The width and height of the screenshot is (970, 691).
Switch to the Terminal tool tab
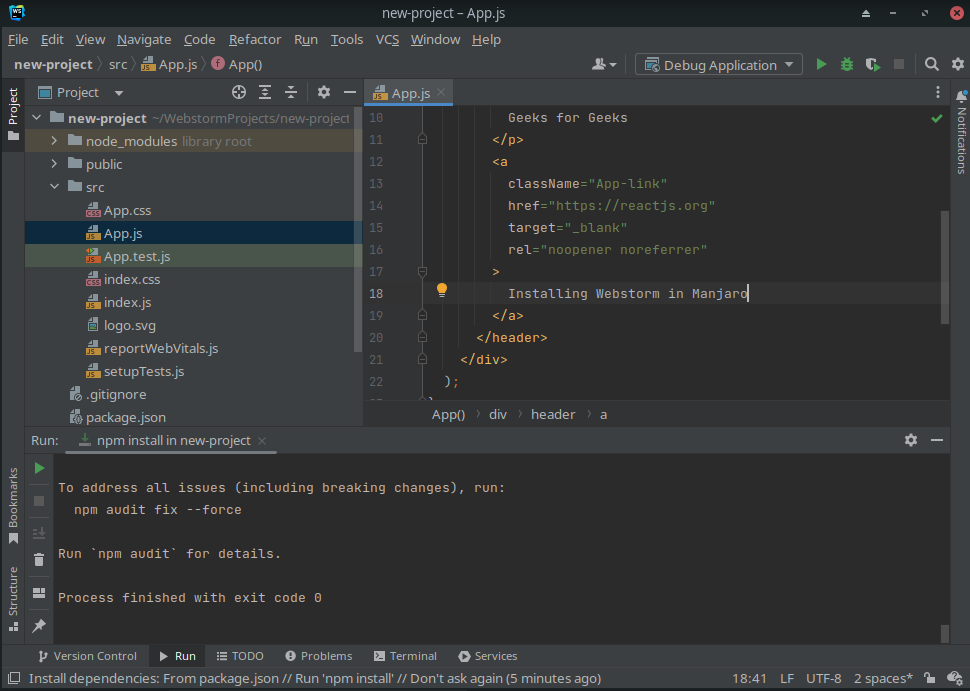(405, 657)
